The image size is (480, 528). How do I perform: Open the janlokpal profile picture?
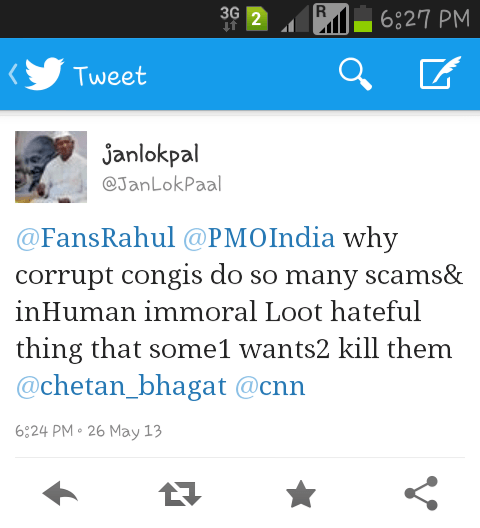point(51,167)
